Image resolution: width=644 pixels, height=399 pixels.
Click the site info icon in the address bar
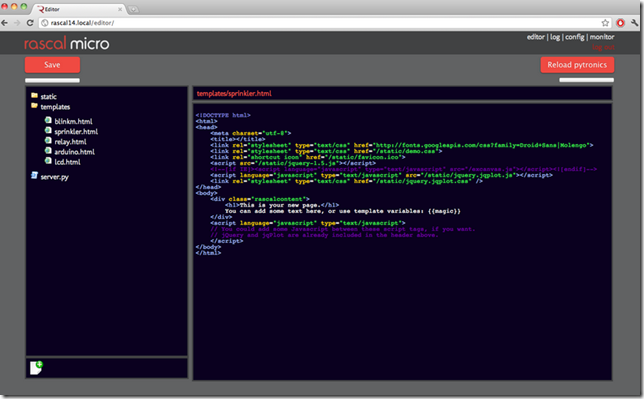click(x=45, y=23)
